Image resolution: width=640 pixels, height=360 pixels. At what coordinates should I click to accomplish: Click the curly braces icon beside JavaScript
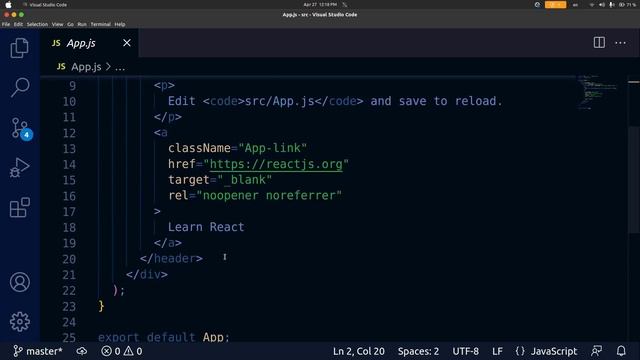point(520,351)
